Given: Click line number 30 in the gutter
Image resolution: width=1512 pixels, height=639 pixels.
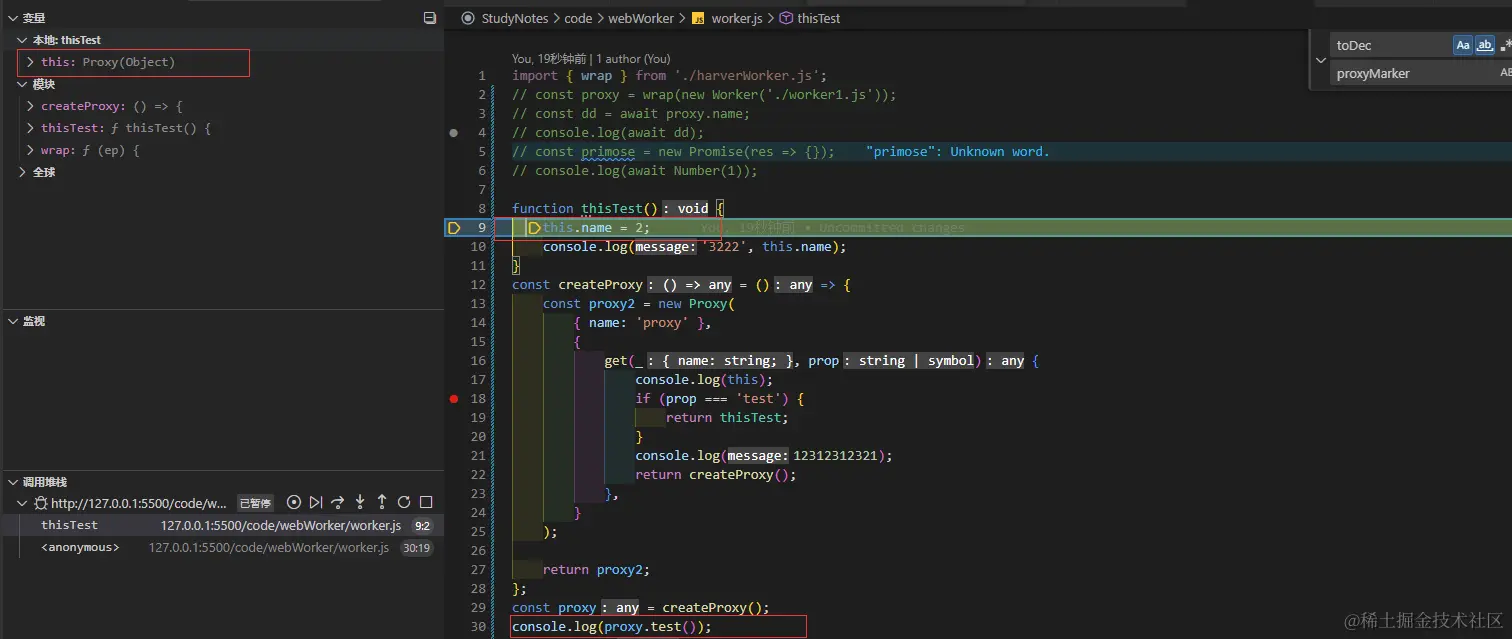Looking at the screenshot, I should coord(478,627).
